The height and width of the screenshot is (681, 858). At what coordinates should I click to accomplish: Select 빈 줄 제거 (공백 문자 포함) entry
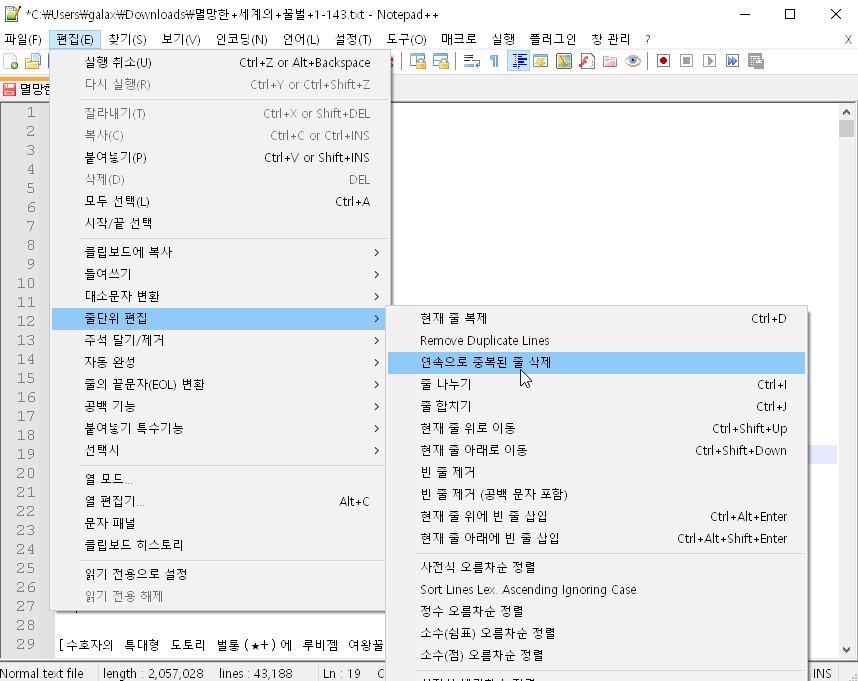click(596, 494)
